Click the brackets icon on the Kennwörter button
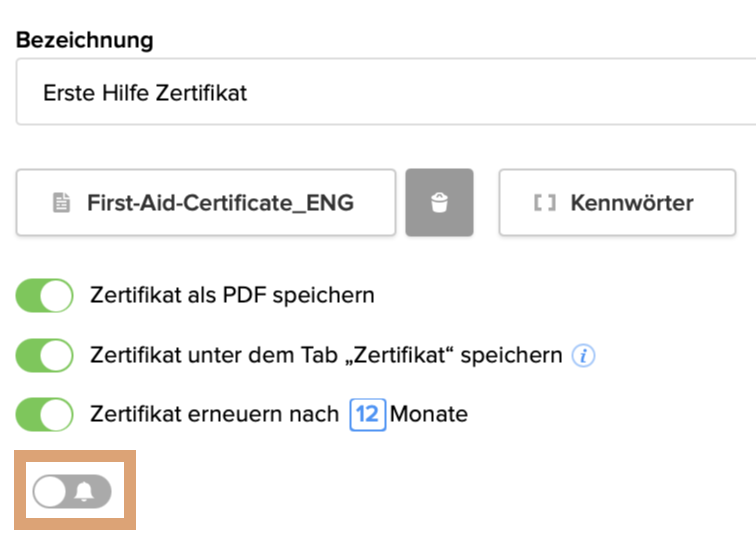Viewport: 756px width, 560px height. tap(544, 203)
